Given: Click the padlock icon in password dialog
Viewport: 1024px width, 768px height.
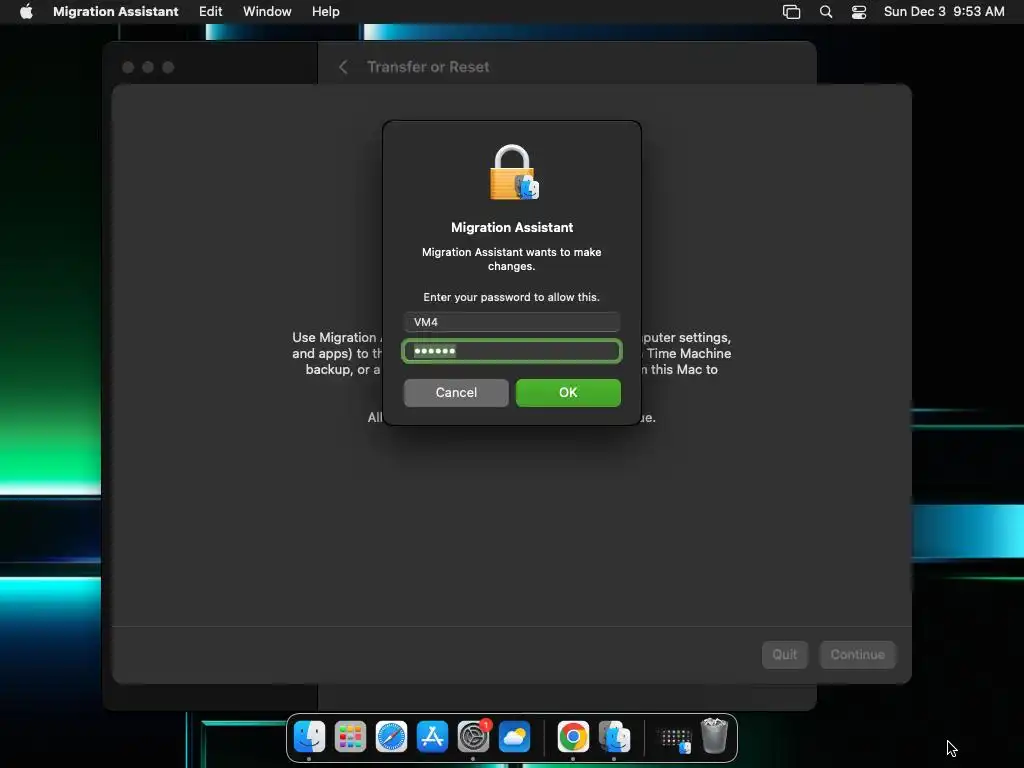Looking at the screenshot, I should 514,172.
